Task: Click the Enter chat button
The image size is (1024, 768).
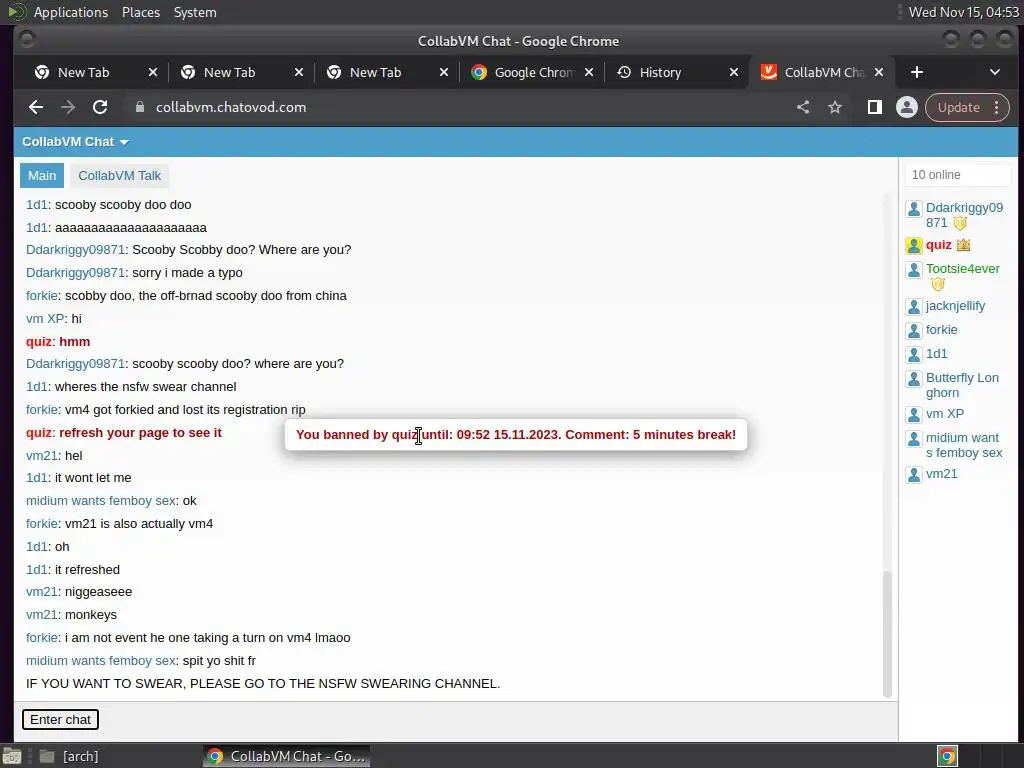Action: point(60,720)
